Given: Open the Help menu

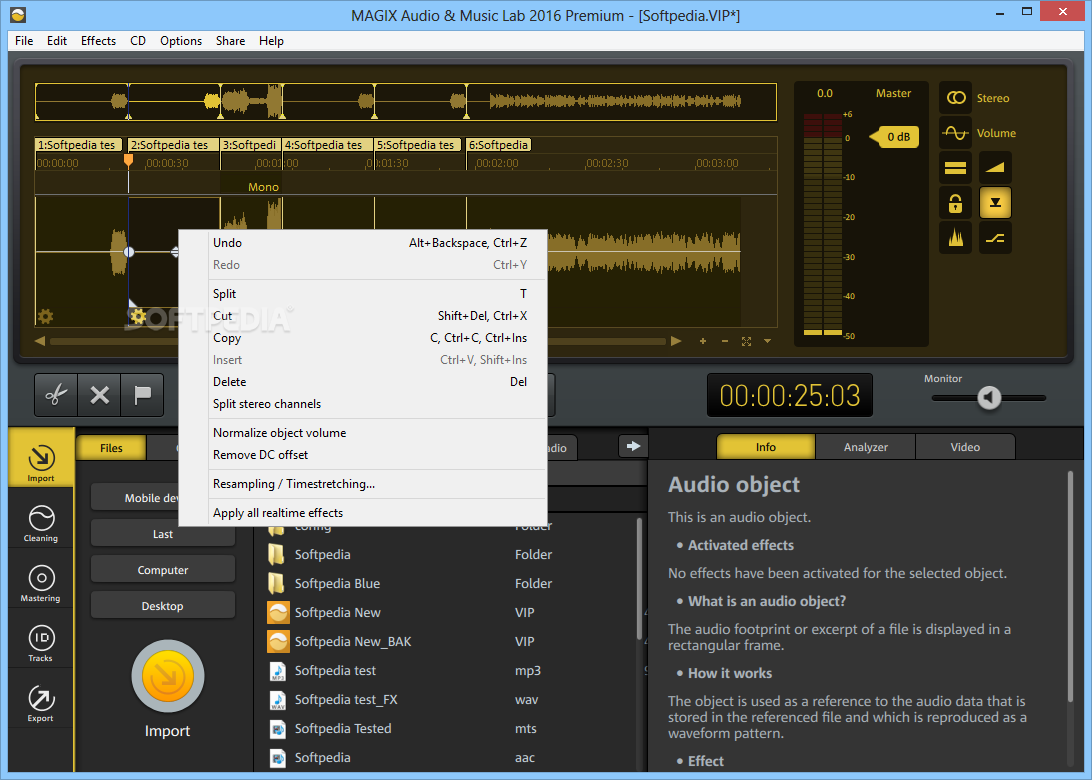Looking at the screenshot, I should [271, 40].
